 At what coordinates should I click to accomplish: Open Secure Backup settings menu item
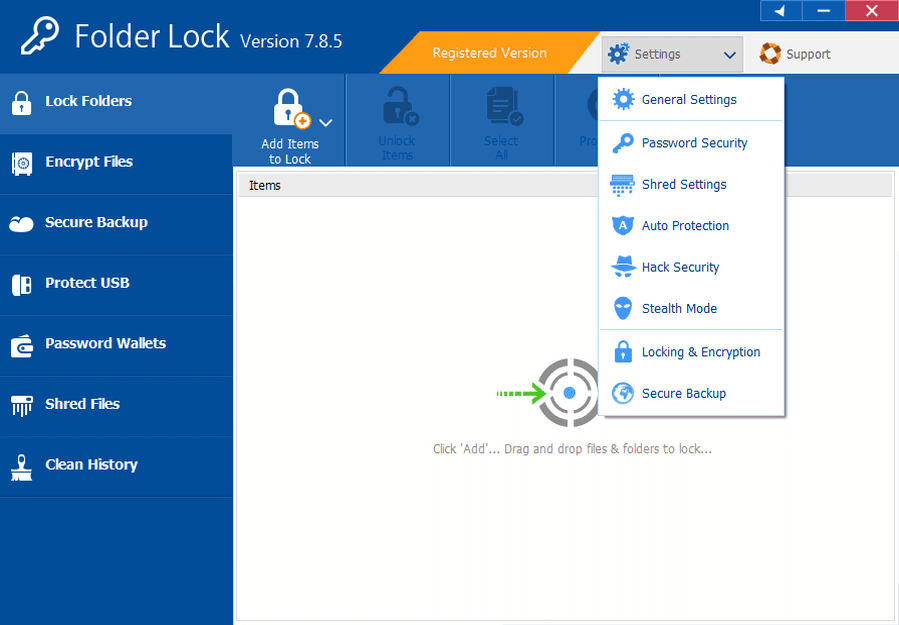point(683,394)
